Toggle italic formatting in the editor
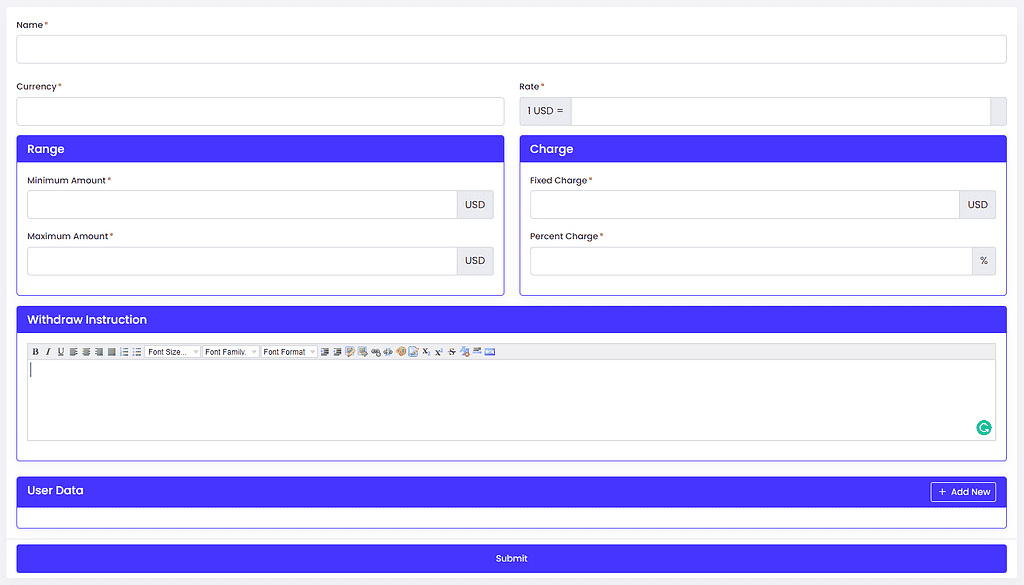 point(48,352)
